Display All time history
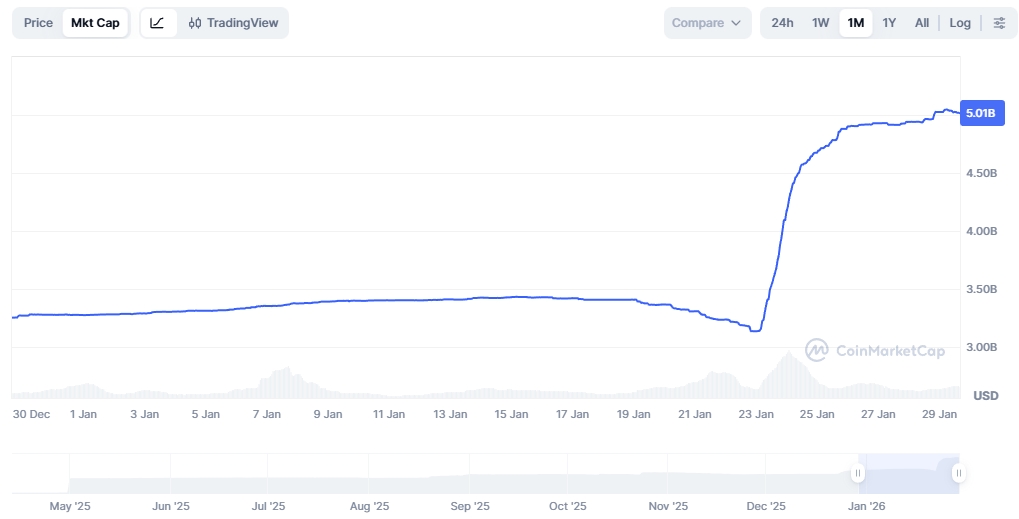1019x519 pixels. click(921, 23)
